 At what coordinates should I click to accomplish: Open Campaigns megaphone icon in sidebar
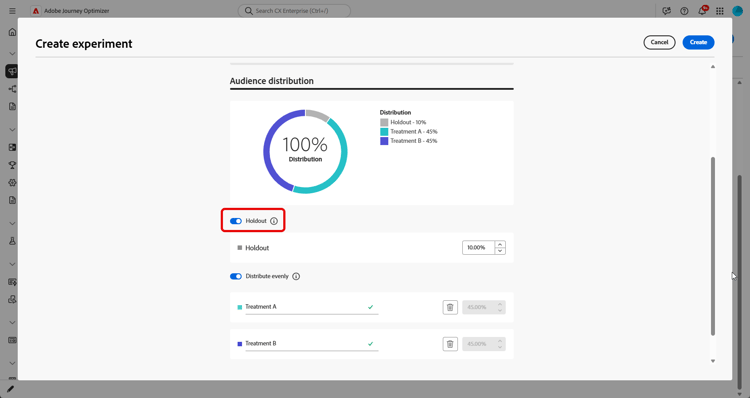click(12, 71)
